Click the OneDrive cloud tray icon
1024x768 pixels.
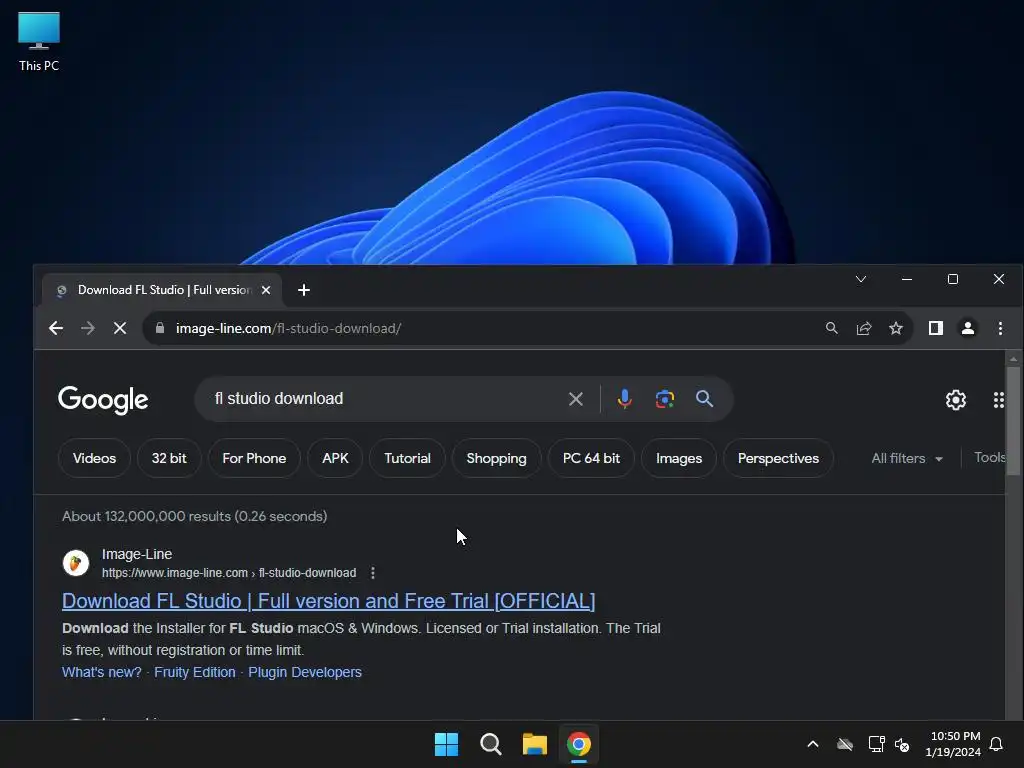tap(845, 744)
